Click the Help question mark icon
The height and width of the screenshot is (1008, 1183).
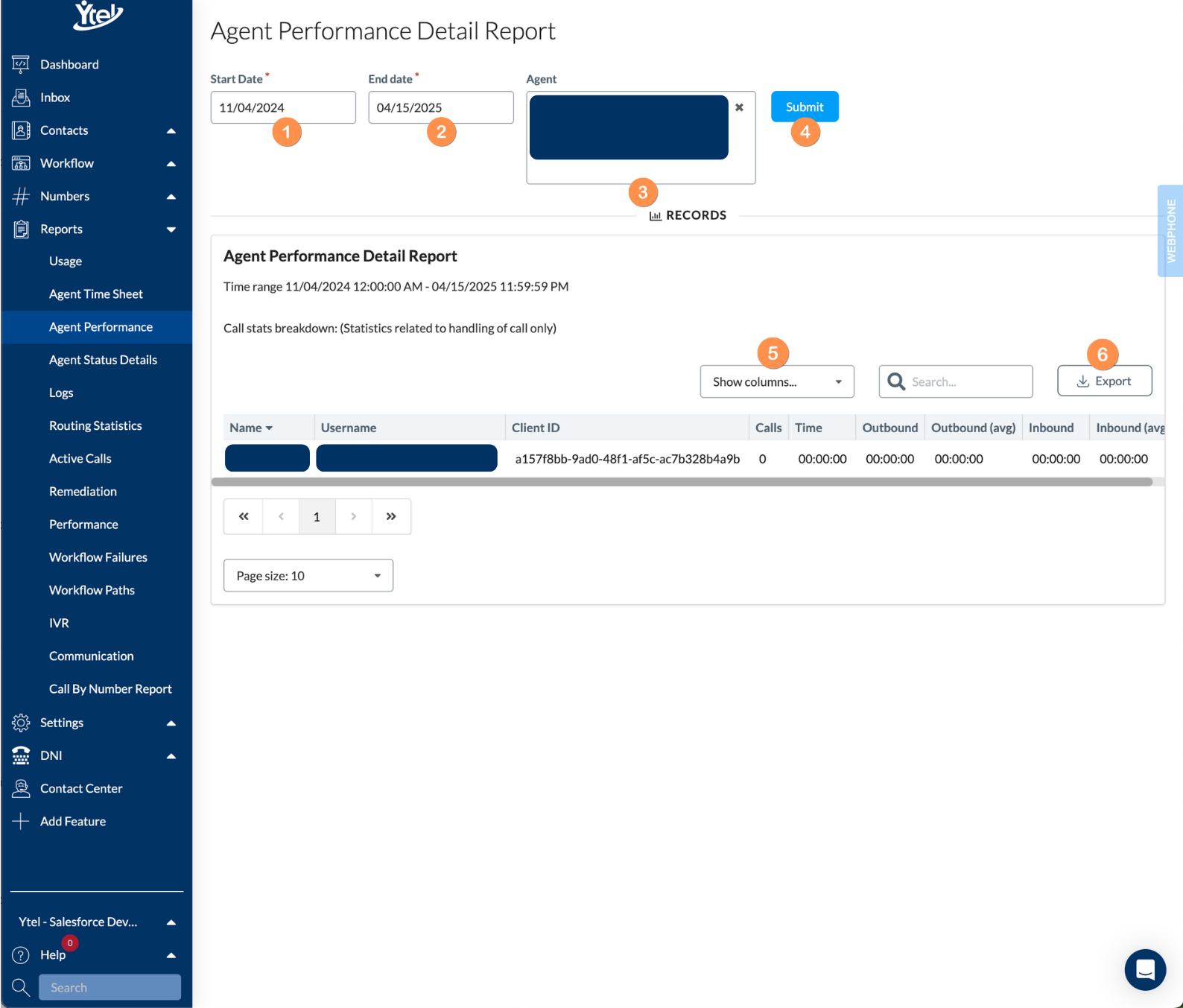click(x=21, y=955)
